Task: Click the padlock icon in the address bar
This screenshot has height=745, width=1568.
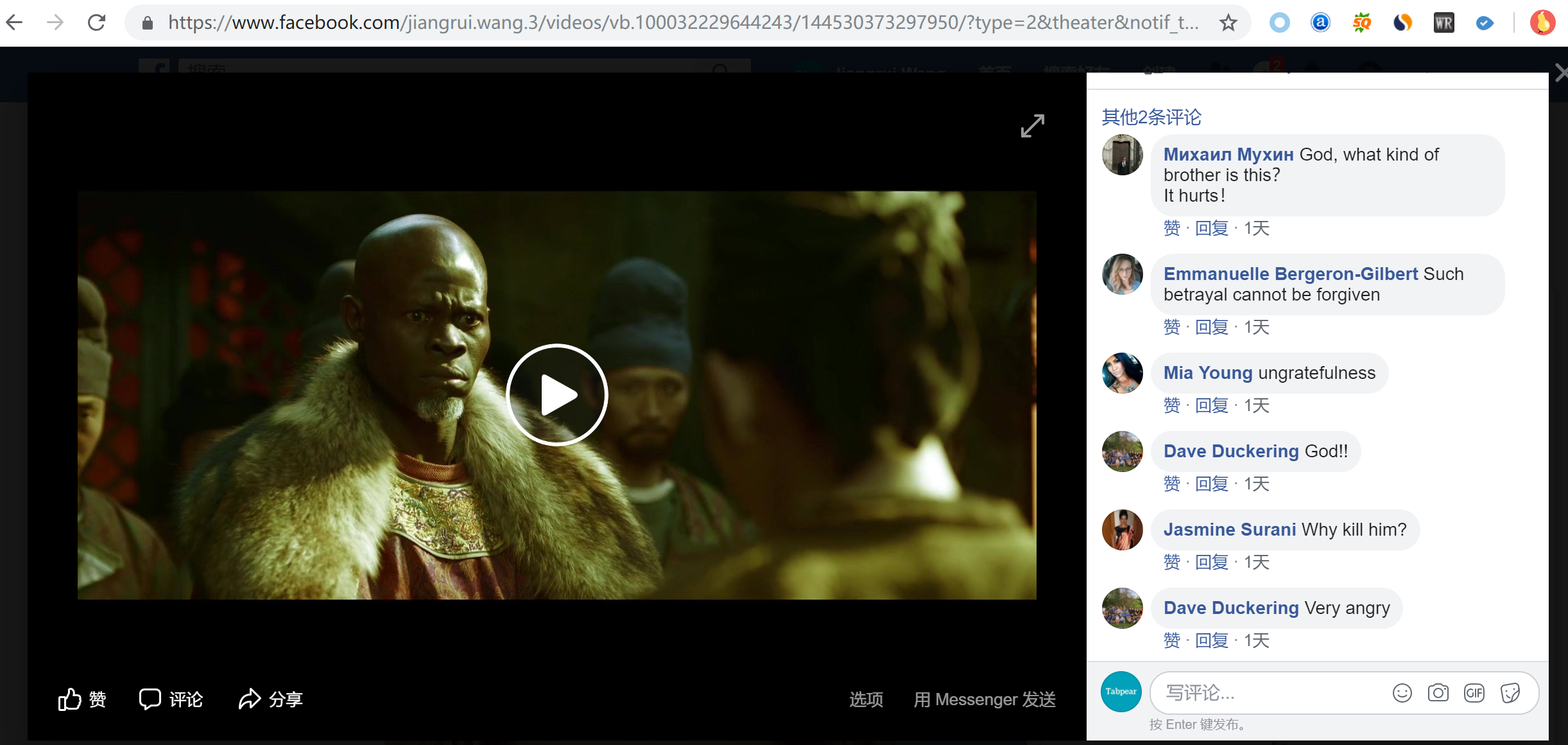Action: click(148, 23)
